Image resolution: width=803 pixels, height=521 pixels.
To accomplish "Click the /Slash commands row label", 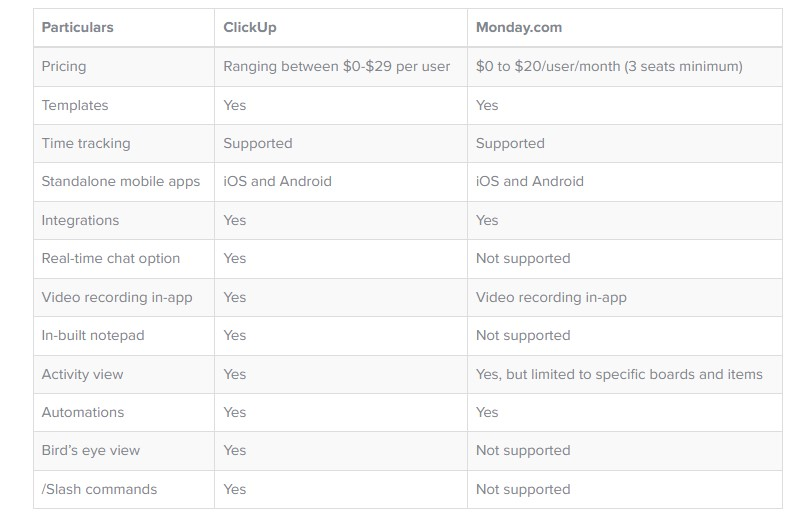I will click(x=99, y=489).
